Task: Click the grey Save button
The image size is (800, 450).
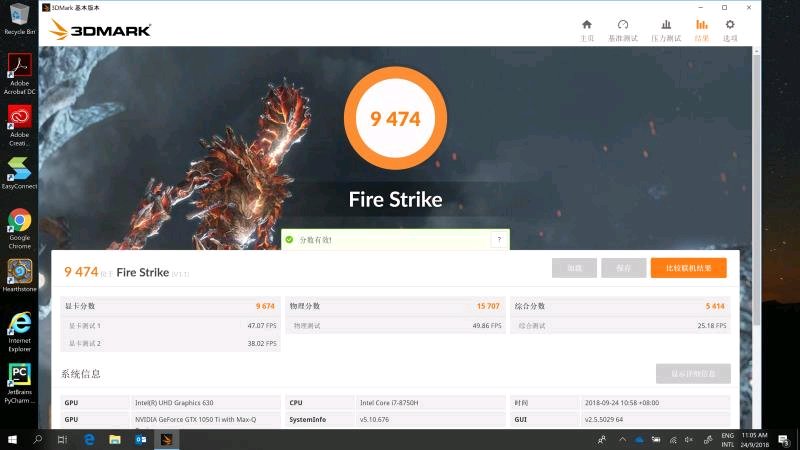Action: [623, 268]
